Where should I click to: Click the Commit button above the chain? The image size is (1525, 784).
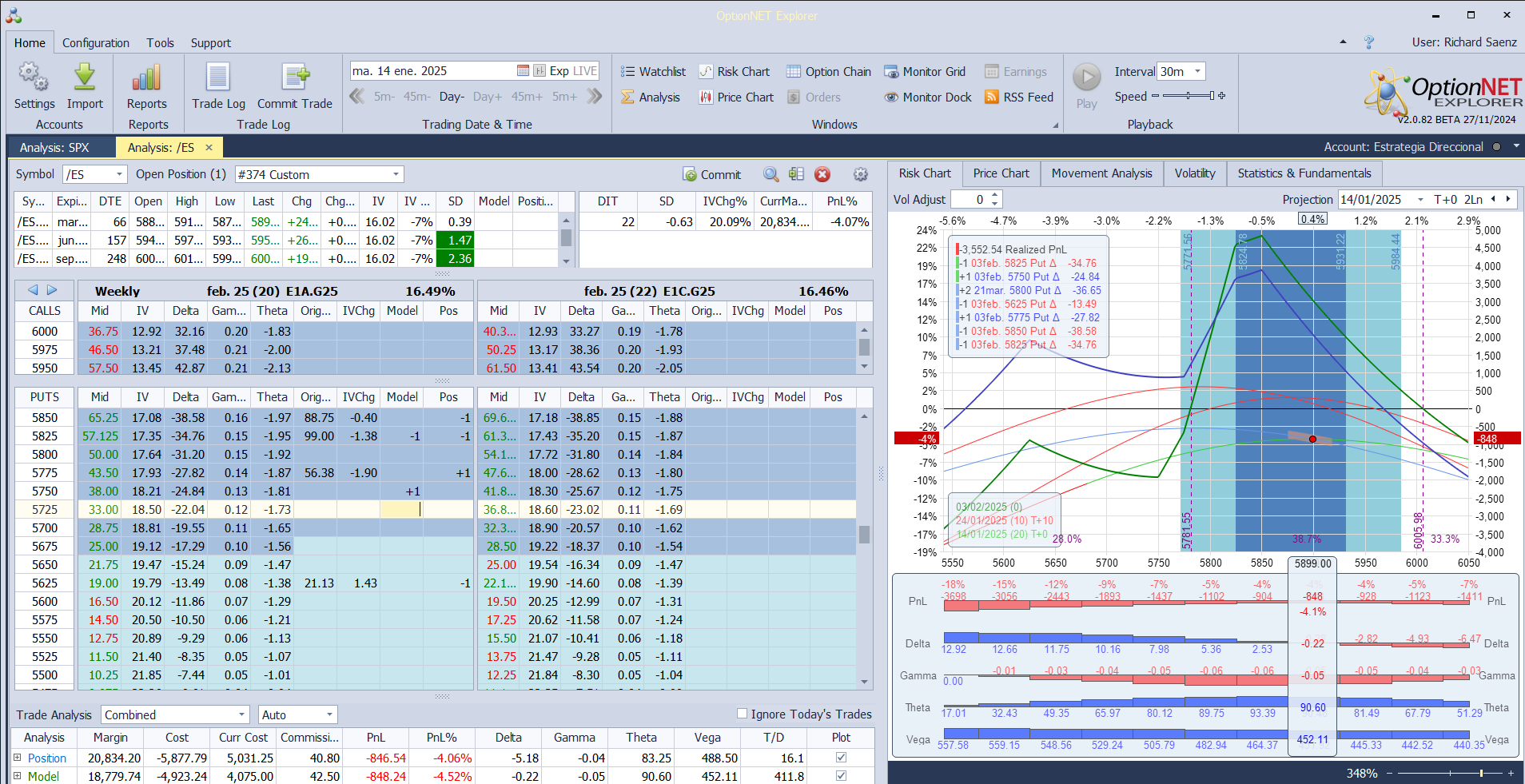(x=711, y=174)
